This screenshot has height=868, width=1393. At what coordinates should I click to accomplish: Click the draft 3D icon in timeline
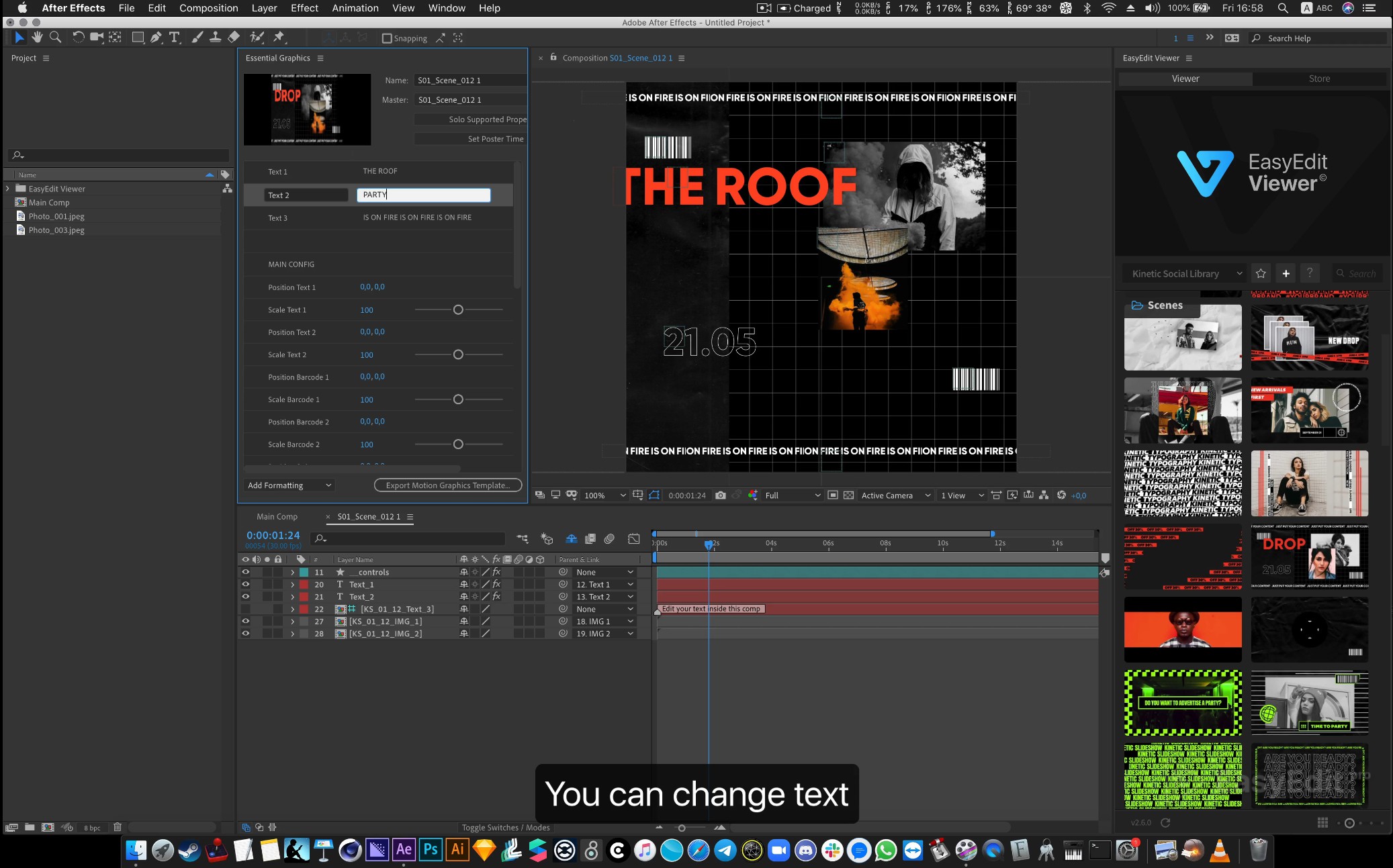tap(547, 538)
